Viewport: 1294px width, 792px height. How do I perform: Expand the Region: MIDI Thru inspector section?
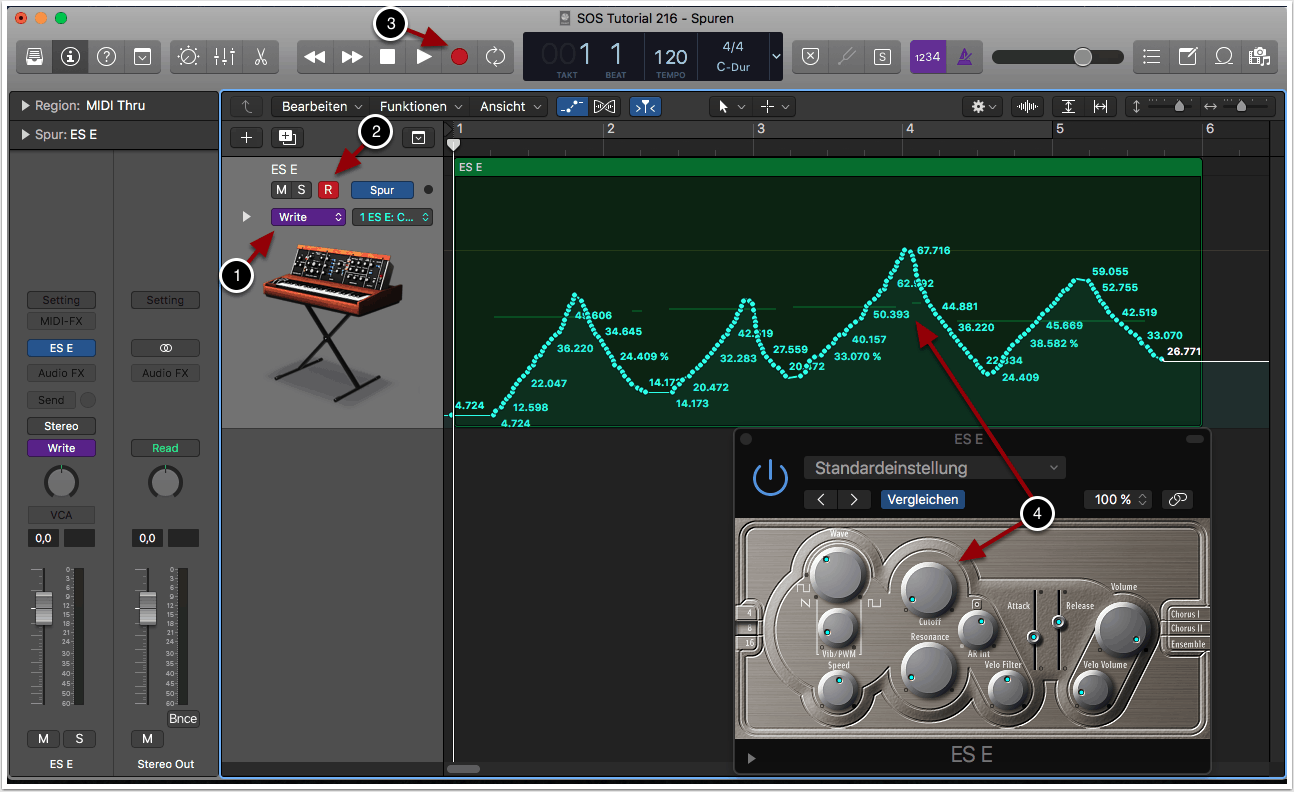pyautogui.click(x=25, y=105)
